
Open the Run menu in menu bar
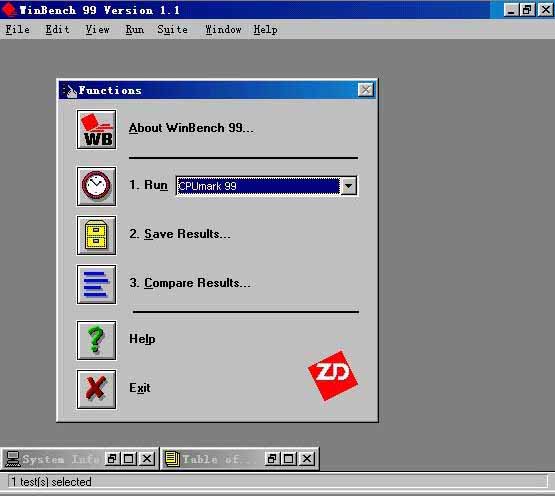[135, 29]
